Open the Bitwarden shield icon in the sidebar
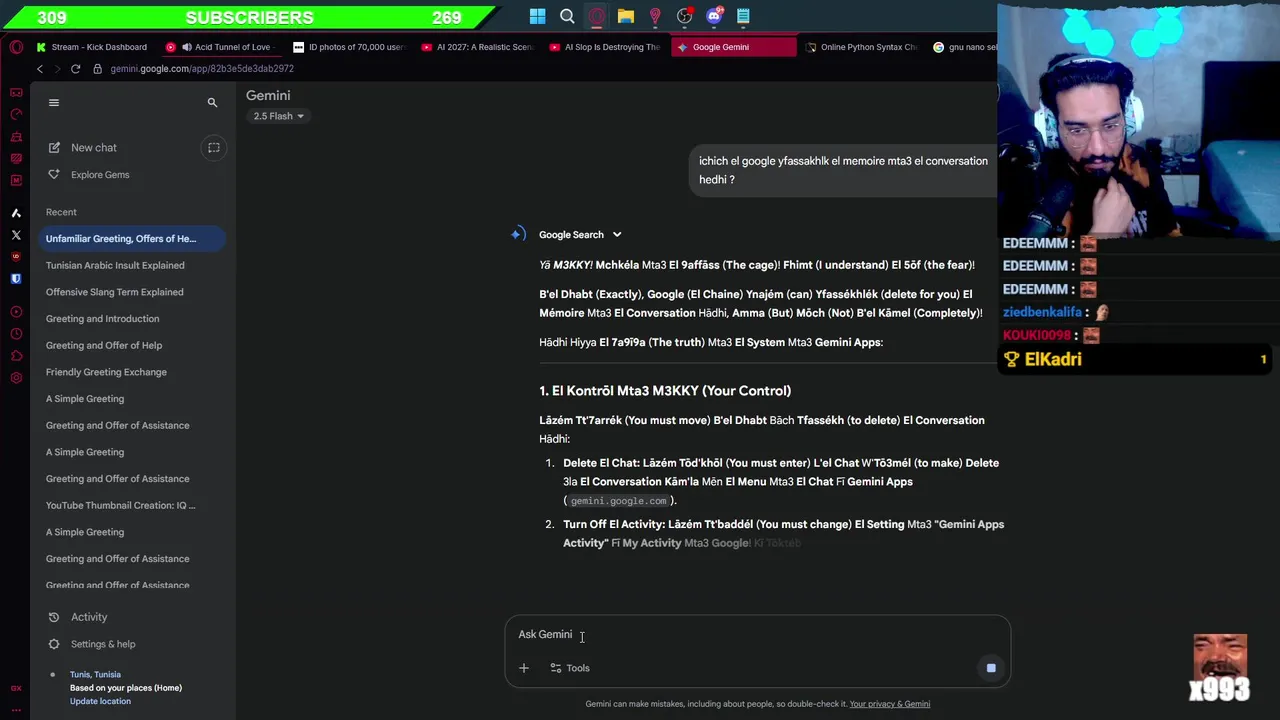This screenshot has width=1280, height=720. click(16, 279)
